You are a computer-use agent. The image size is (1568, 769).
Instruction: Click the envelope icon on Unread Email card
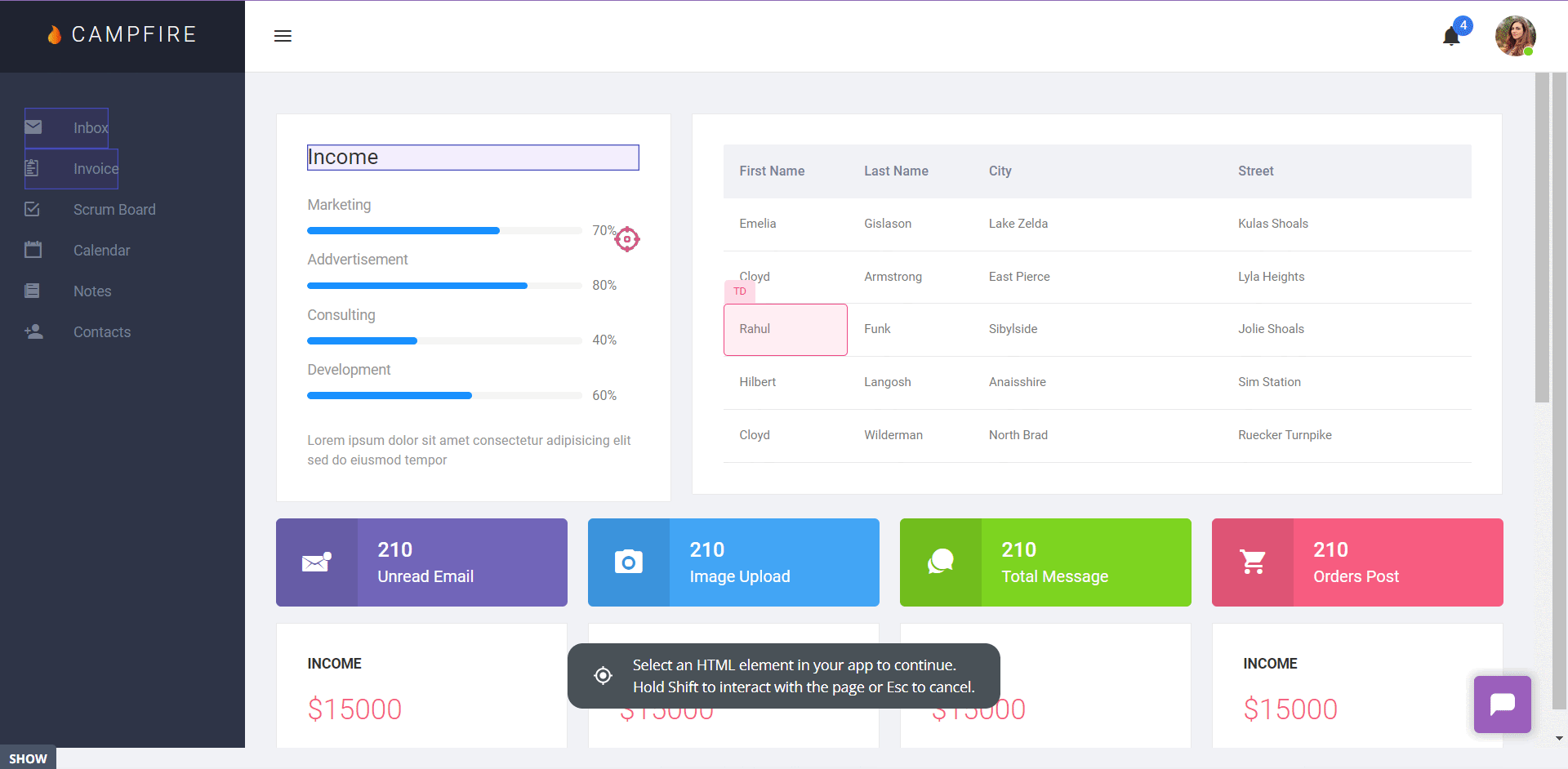(315, 562)
